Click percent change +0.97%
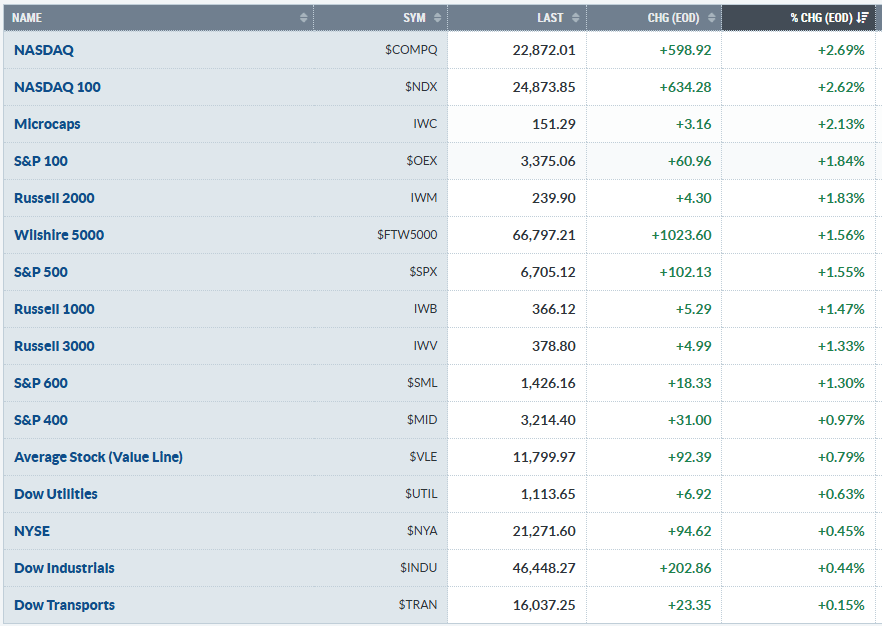This screenshot has width=882, height=626. (841, 420)
